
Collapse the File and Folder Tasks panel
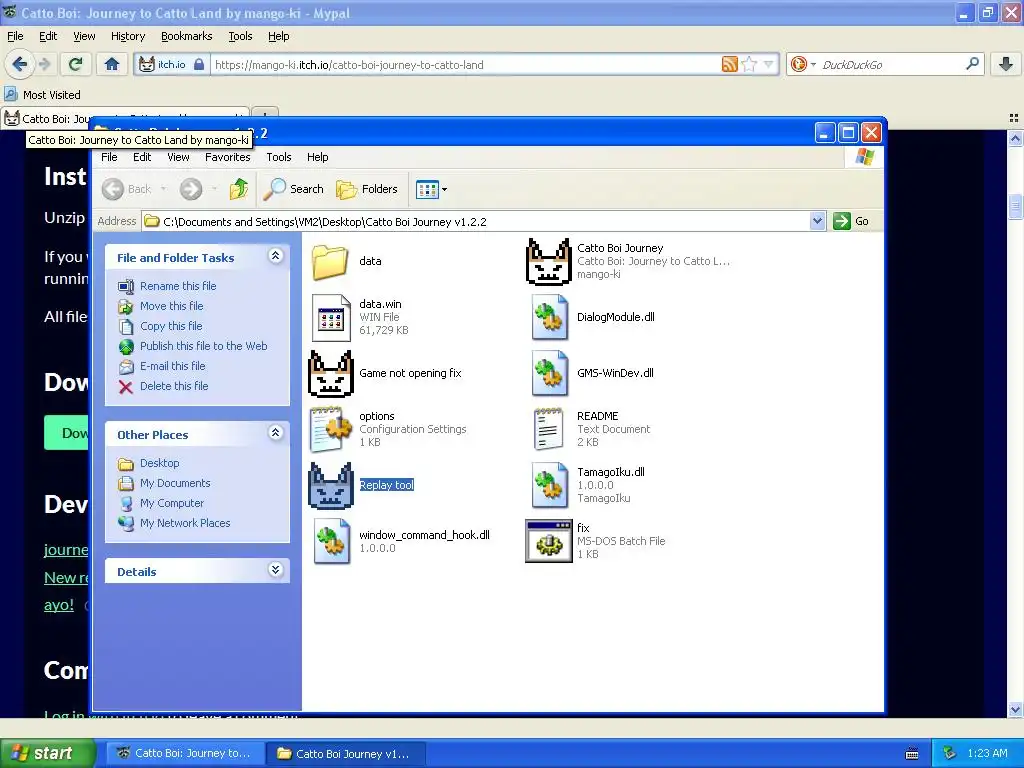click(276, 256)
